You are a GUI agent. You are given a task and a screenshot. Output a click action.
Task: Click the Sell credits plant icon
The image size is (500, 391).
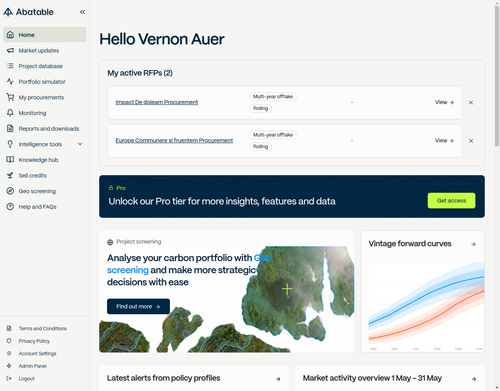[x=10, y=175]
